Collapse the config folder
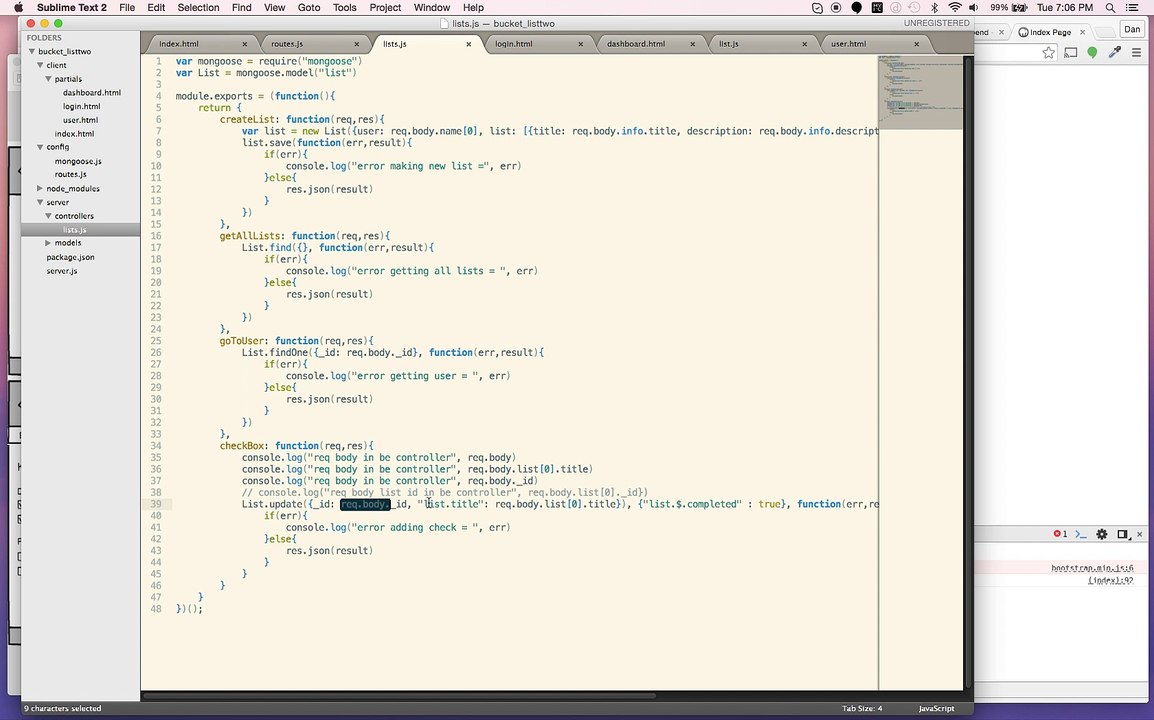Screen dimensions: 1154x720 point(40,147)
